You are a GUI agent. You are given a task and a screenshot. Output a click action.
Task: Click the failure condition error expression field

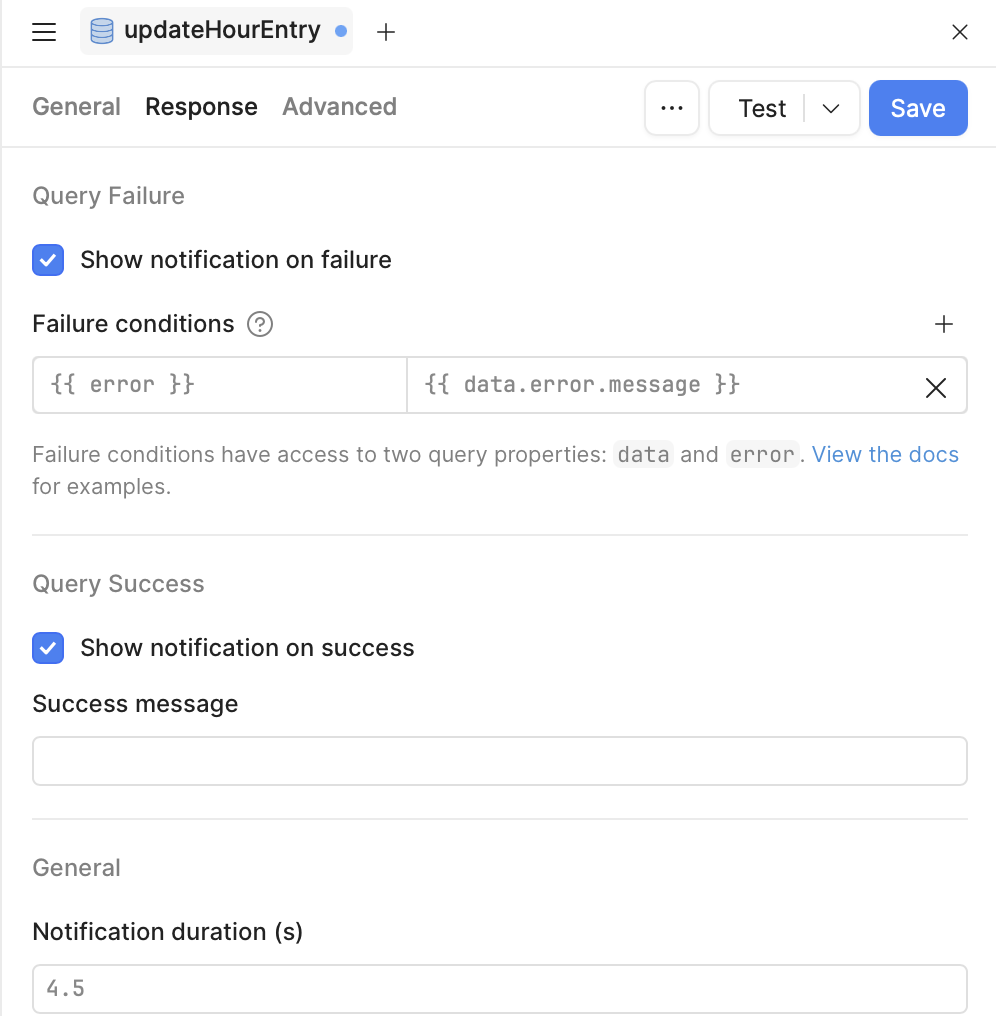tap(220, 385)
